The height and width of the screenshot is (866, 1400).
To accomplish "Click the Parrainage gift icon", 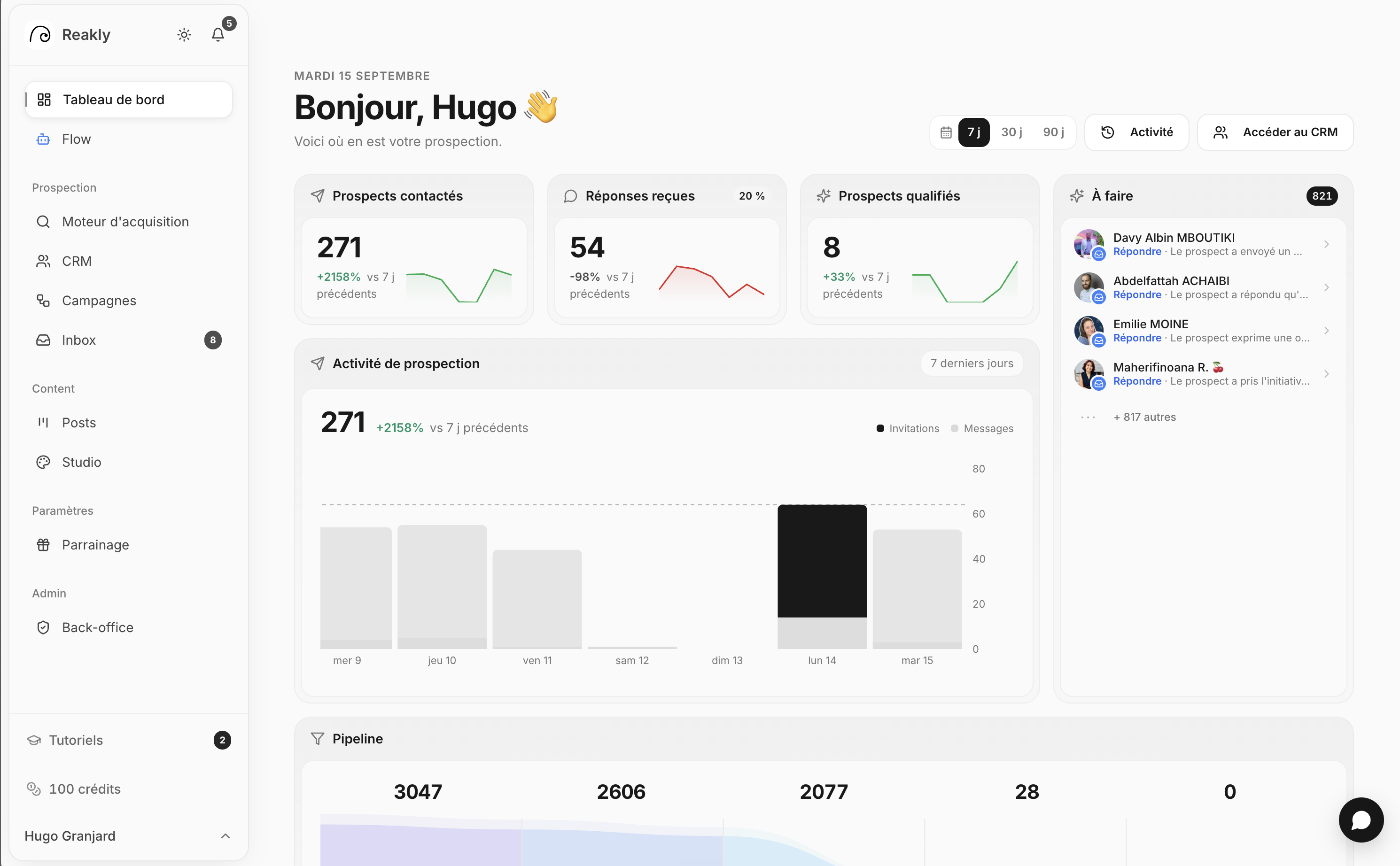I will tap(44, 545).
